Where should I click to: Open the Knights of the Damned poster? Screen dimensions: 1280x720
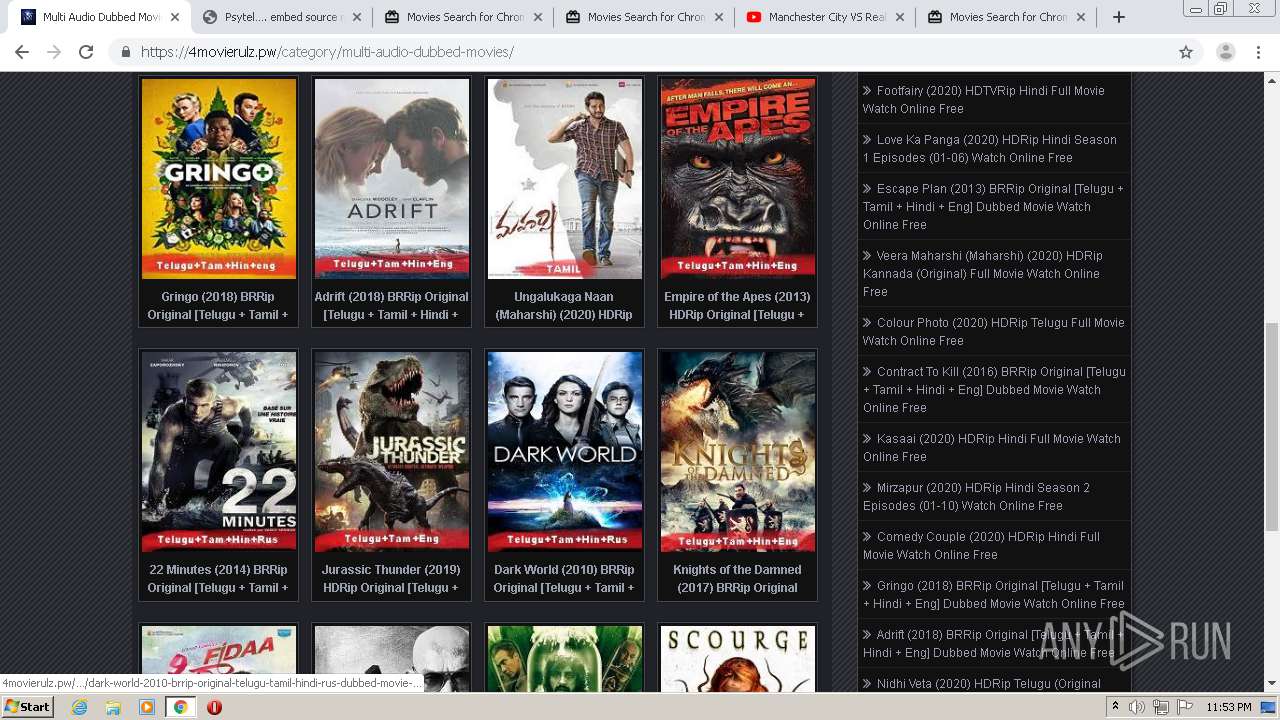(x=738, y=451)
